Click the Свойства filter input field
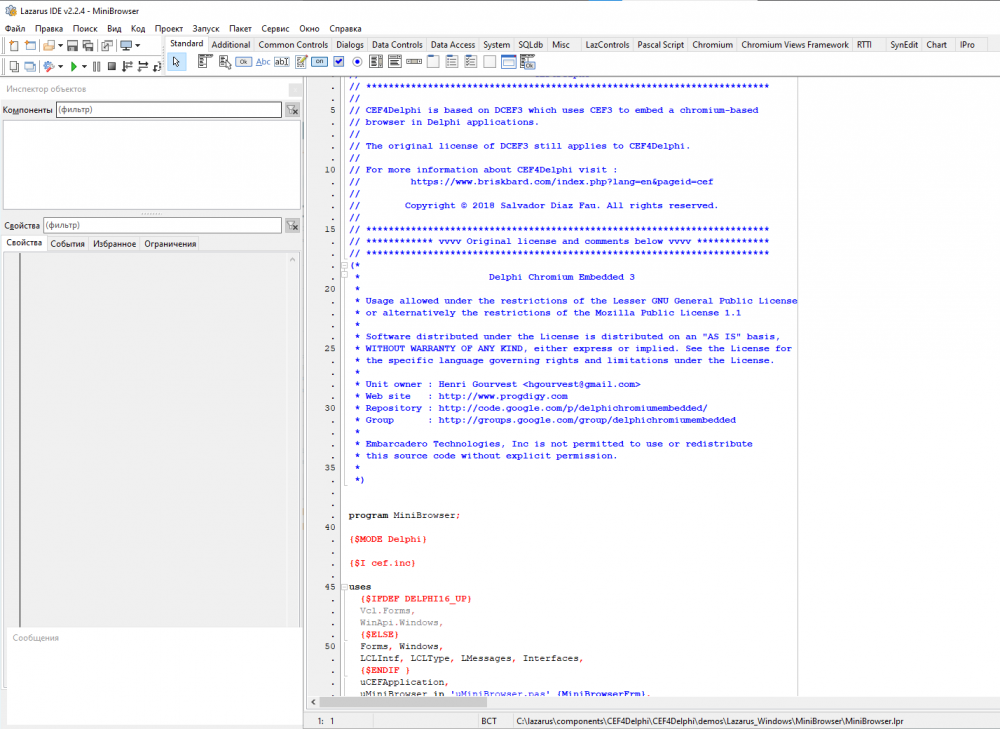 coord(162,225)
